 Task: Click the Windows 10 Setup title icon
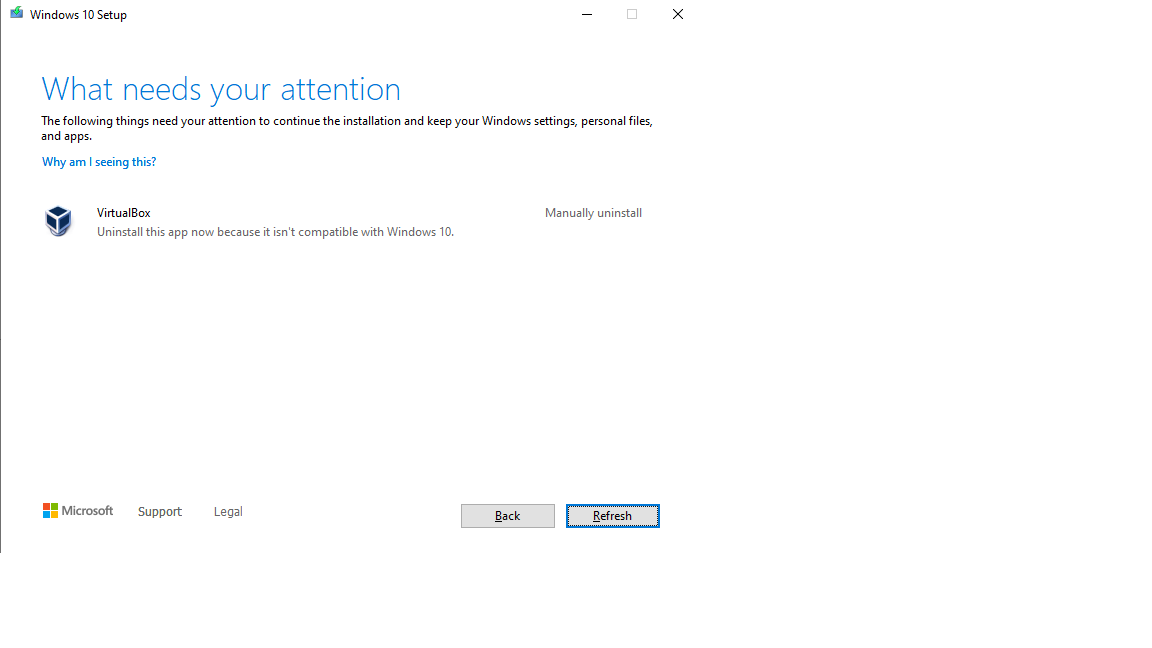(x=16, y=13)
